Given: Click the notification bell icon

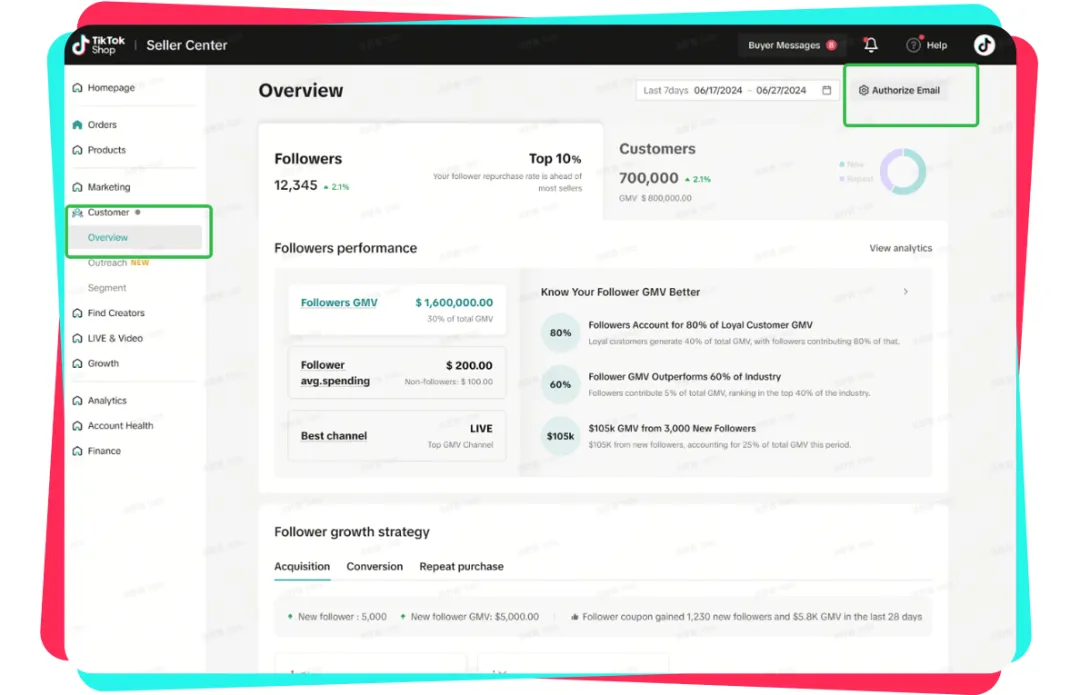Looking at the screenshot, I should (871, 45).
